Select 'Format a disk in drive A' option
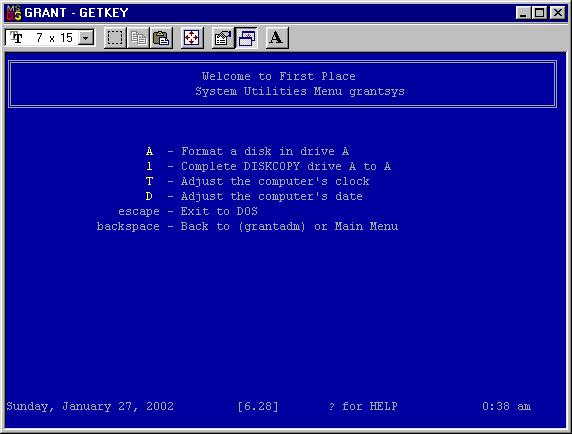This screenshot has width=572, height=434. [247, 151]
